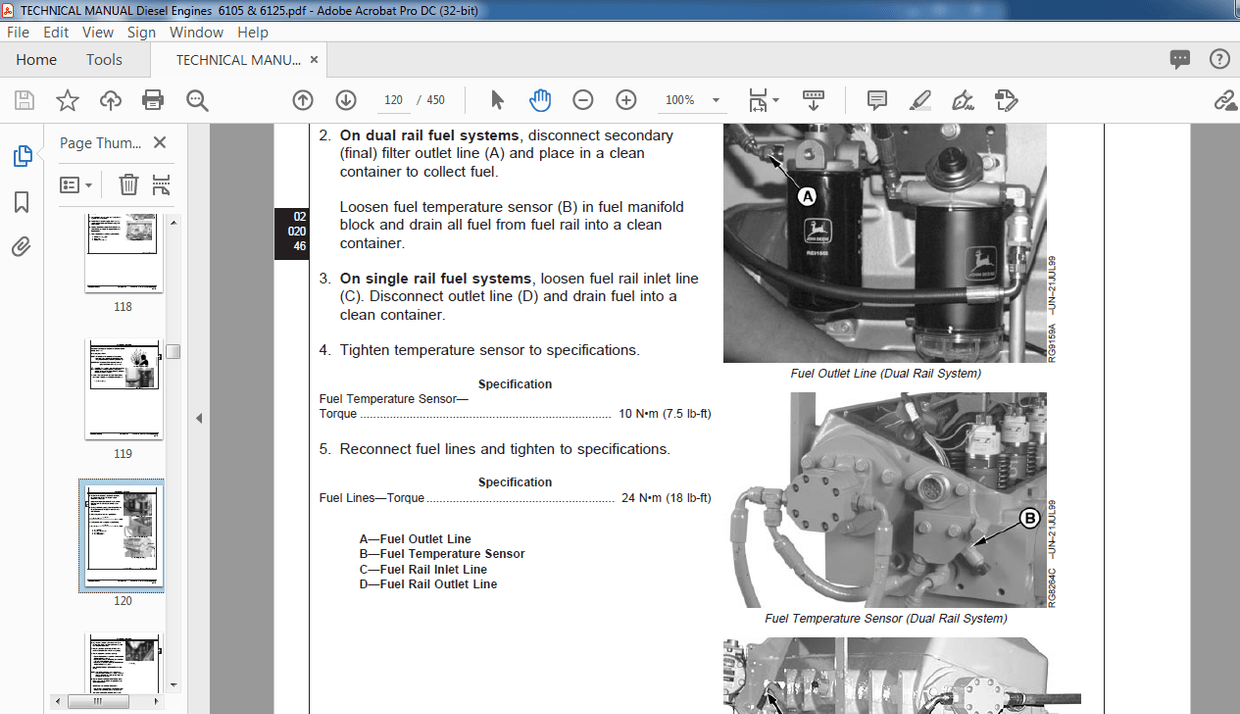Screen dimensions: 1240x714
Task: Click the thumbnail panel scroll left arrow
Action: (x=59, y=702)
